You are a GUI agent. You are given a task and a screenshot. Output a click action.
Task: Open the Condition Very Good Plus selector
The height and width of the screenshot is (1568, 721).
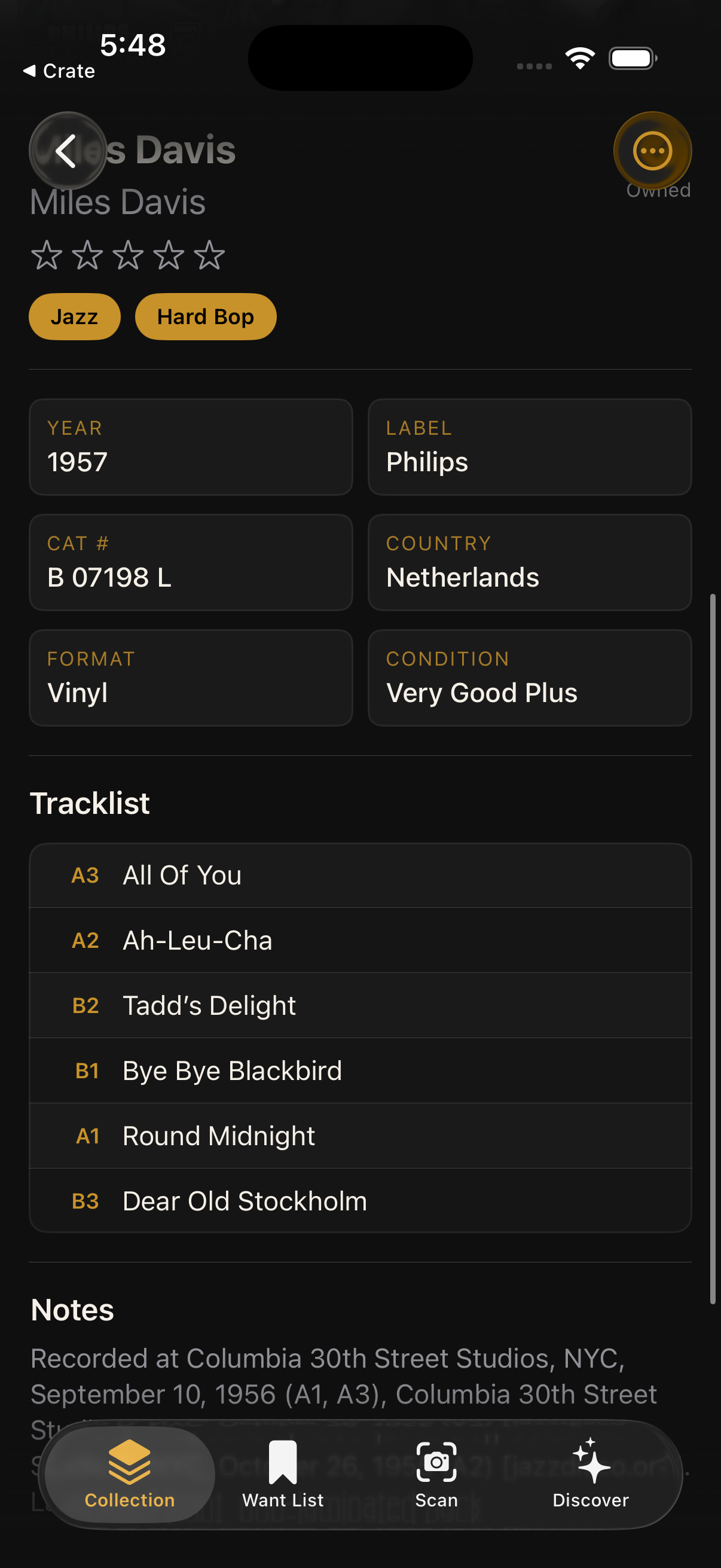tap(528, 677)
